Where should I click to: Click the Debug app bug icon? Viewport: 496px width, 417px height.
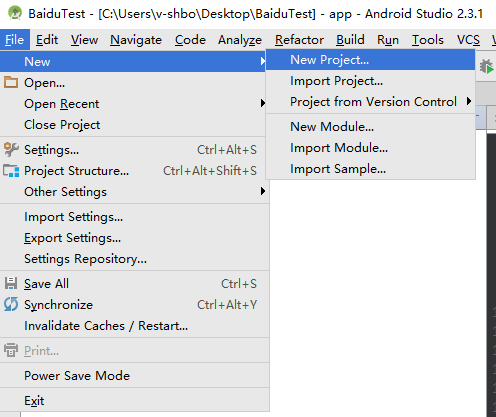pyautogui.click(x=487, y=66)
